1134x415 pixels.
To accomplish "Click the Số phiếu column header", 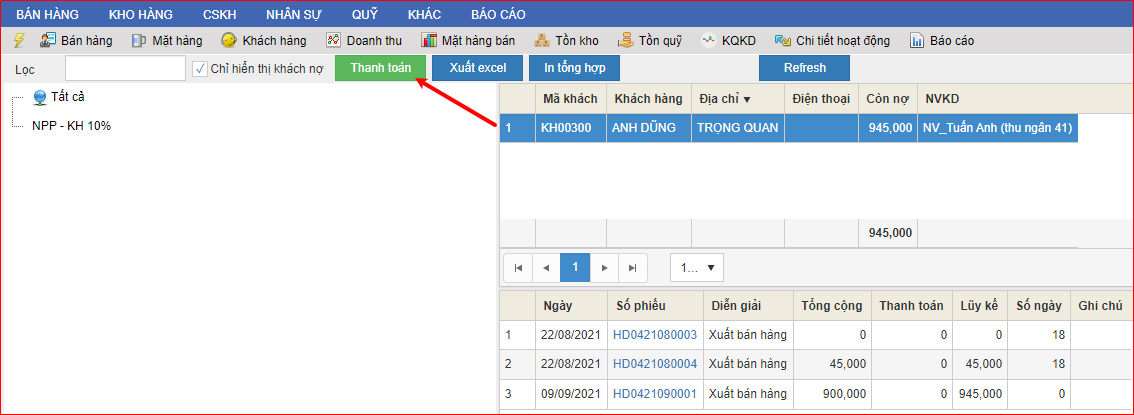I will 655,306.
